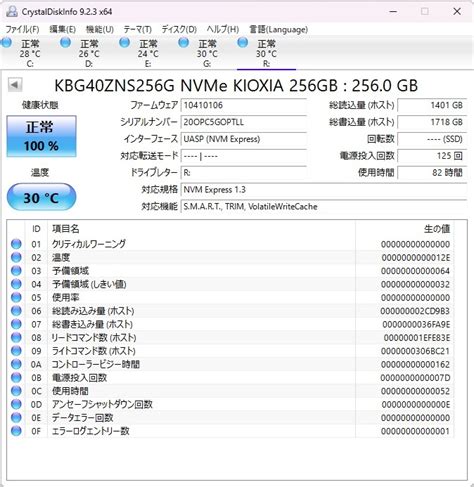This screenshot has height=487, width=474.
Task: Click the status orb for ID 02 温度
Action: [16, 257]
